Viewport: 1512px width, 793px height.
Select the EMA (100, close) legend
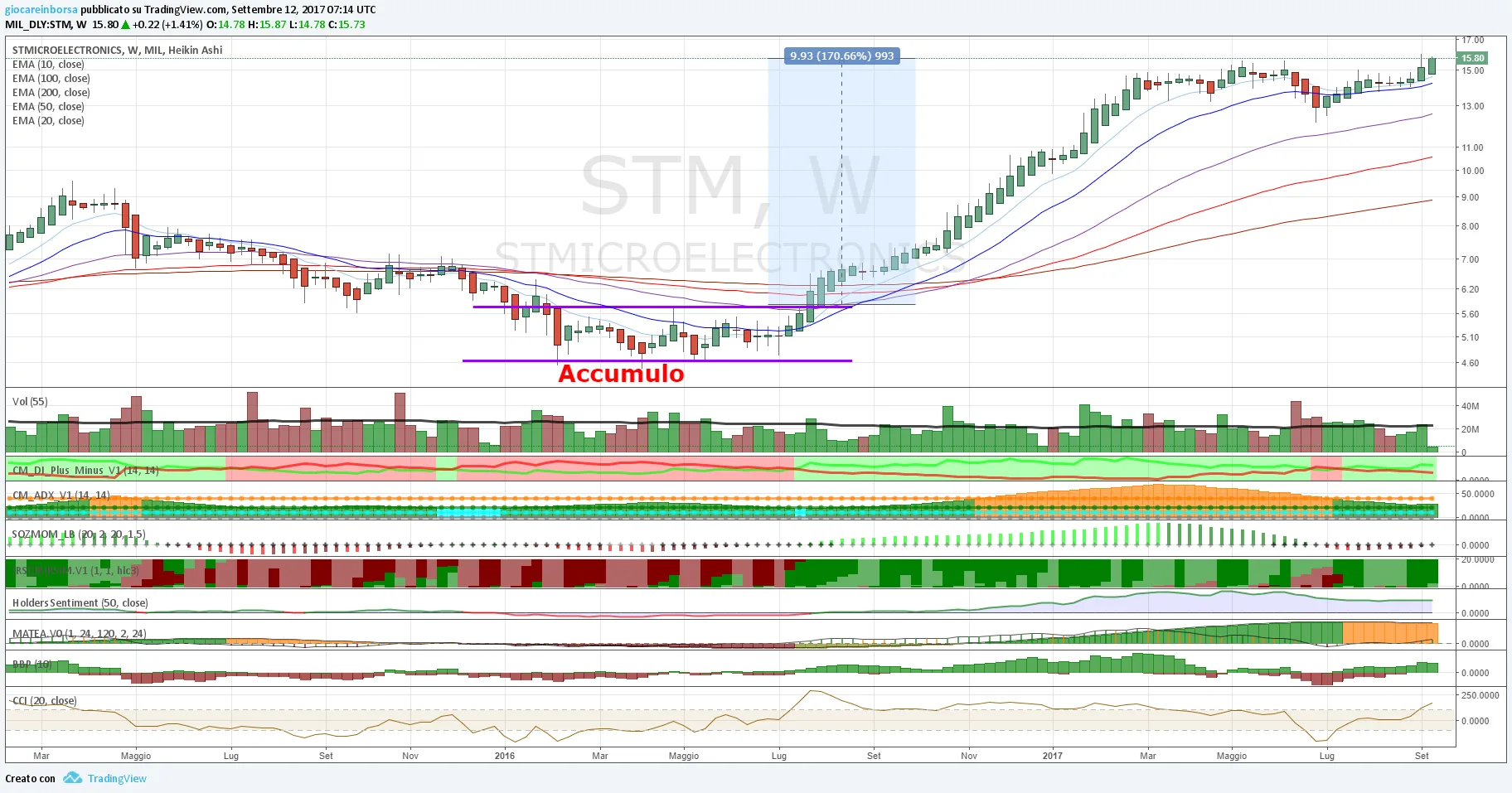pos(51,79)
